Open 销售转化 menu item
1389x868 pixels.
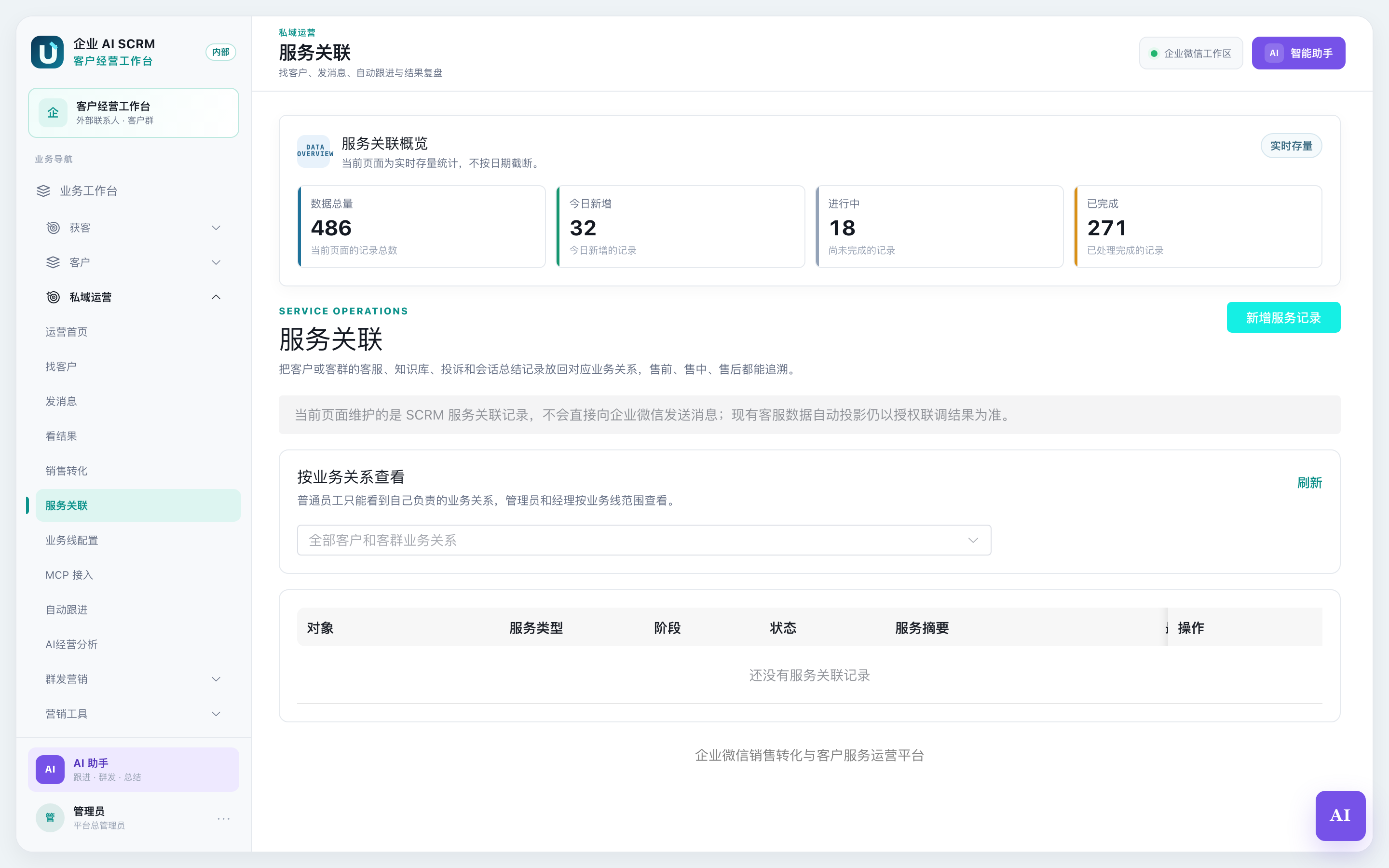pyautogui.click(x=138, y=471)
